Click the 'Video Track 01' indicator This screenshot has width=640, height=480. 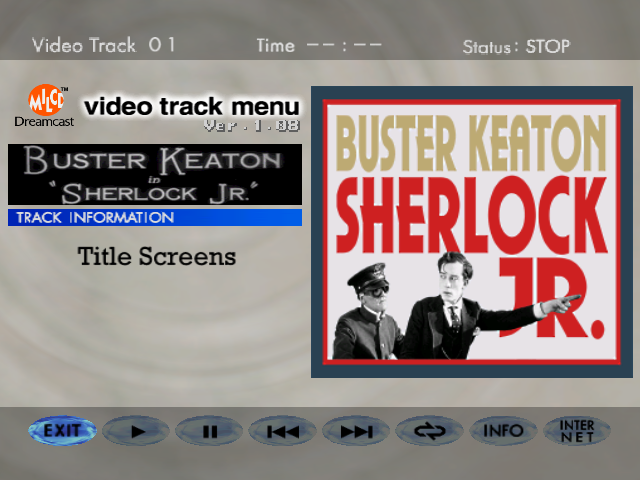click(x=104, y=45)
